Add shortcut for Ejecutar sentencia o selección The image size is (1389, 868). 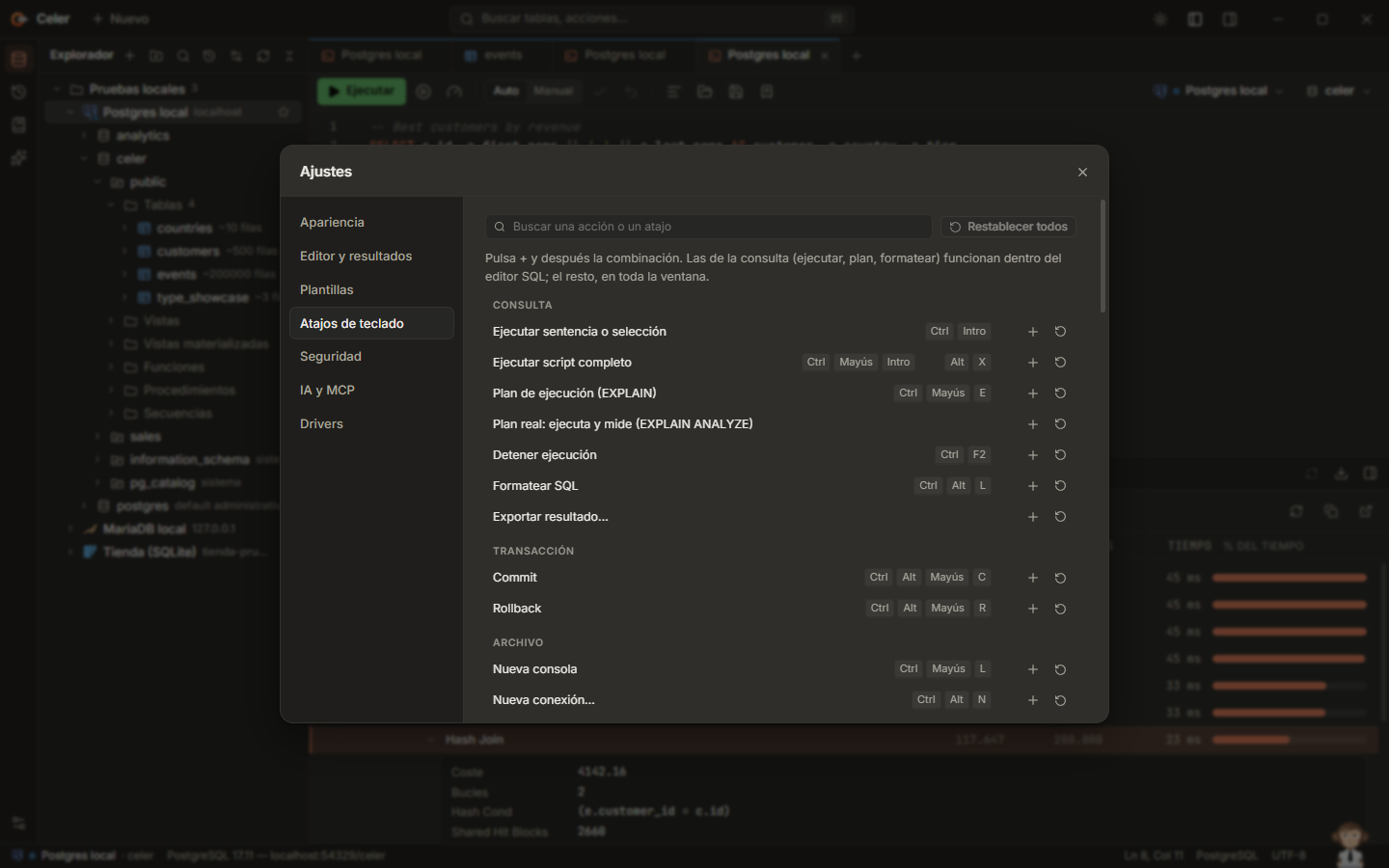(1033, 332)
